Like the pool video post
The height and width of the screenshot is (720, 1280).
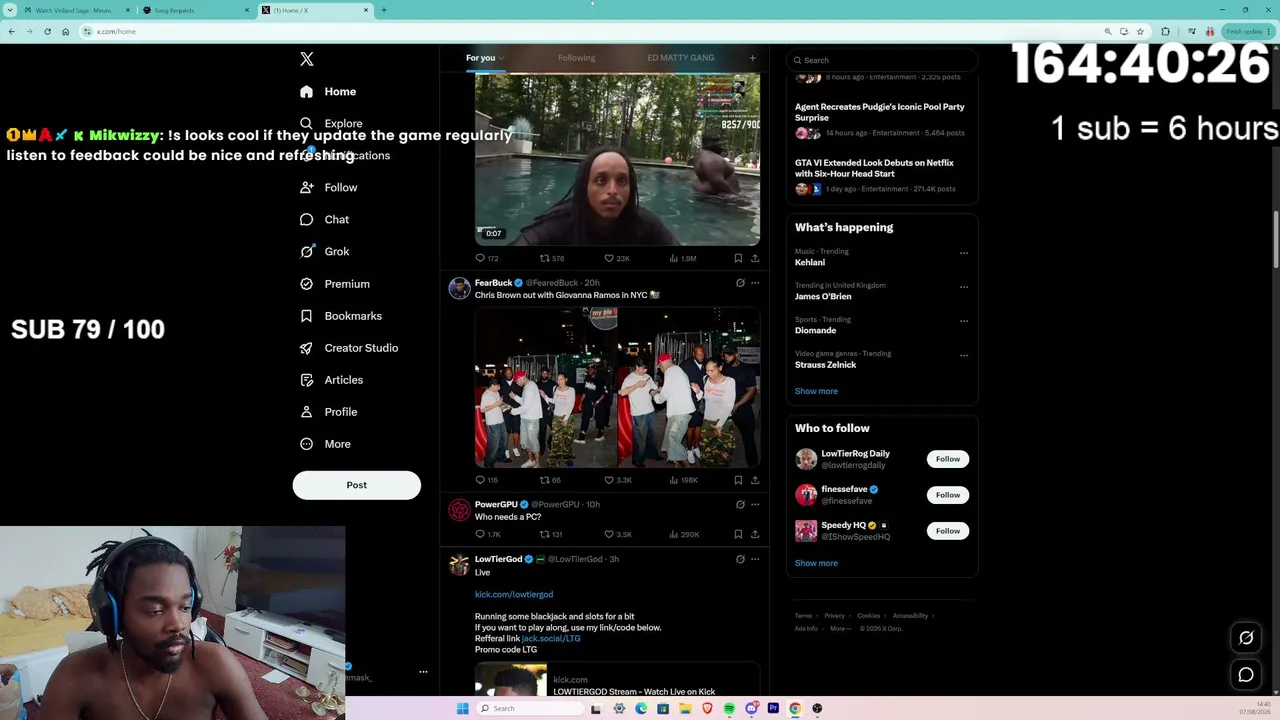click(x=617, y=258)
